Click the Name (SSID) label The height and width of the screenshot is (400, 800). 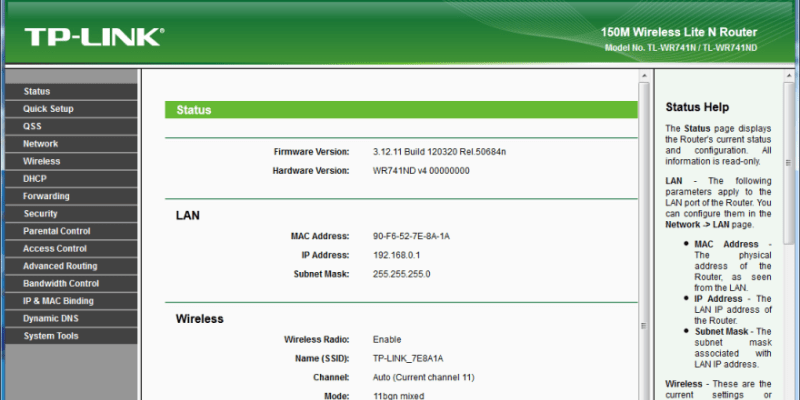click(x=322, y=359)
